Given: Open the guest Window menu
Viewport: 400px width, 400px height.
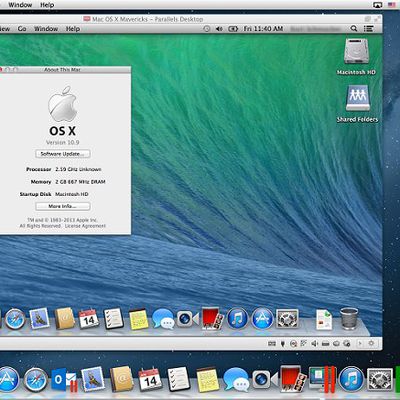Looking at the screenshot, I should [x=46, y=29].
